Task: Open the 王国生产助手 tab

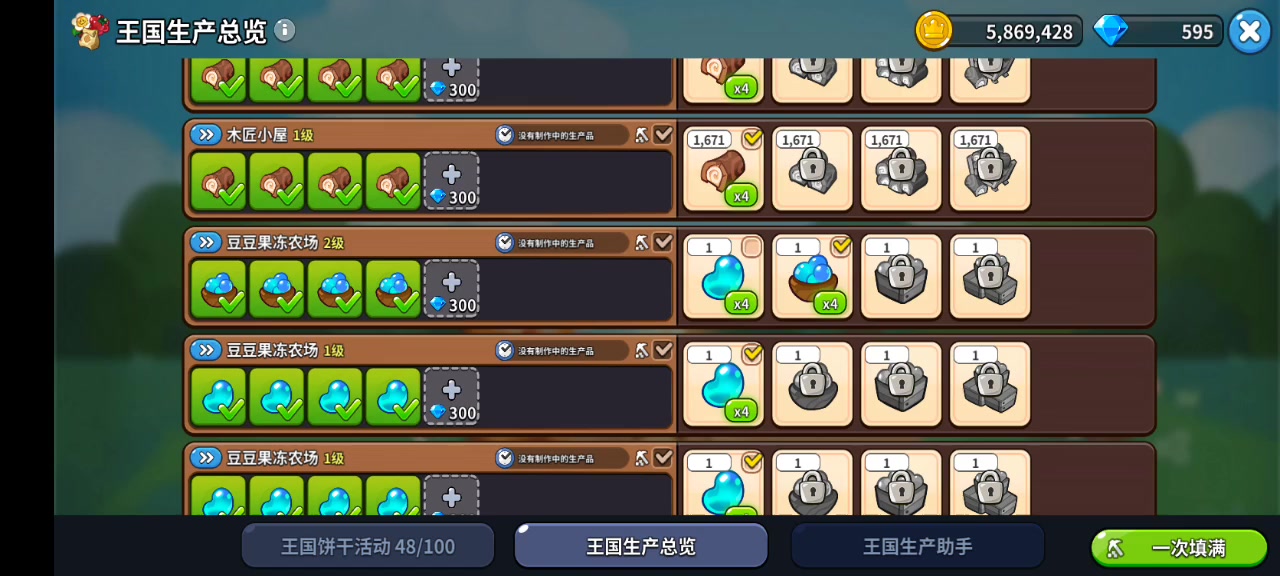Action: click(918, 546)
